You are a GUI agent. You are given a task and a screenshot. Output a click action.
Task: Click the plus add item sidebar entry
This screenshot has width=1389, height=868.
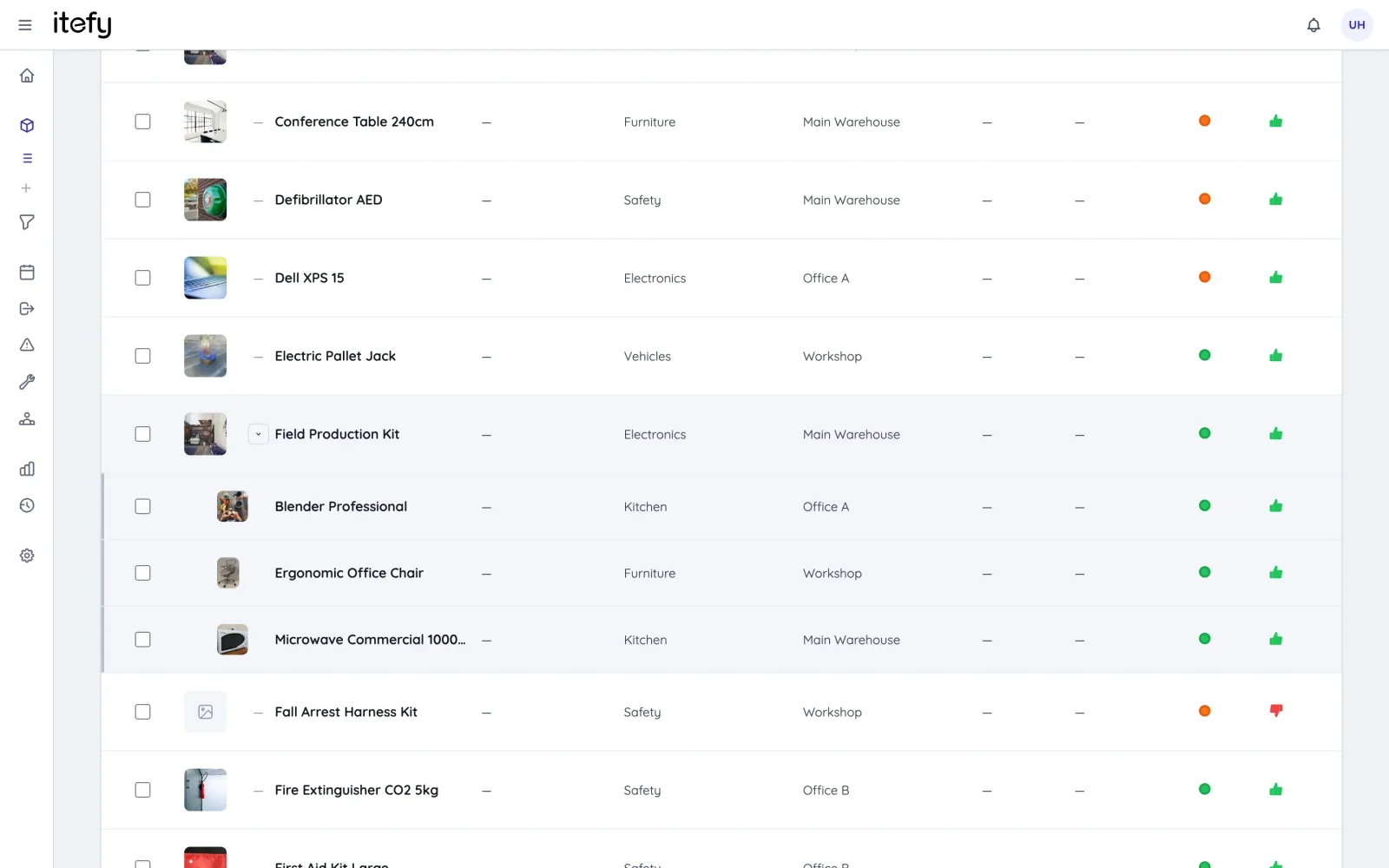pyautogui.click(x=27, y=188)
